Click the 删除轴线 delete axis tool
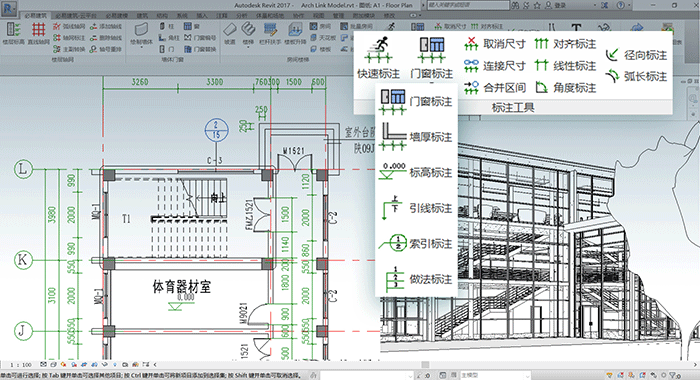700x380 pixels. (x=106, y=38)
